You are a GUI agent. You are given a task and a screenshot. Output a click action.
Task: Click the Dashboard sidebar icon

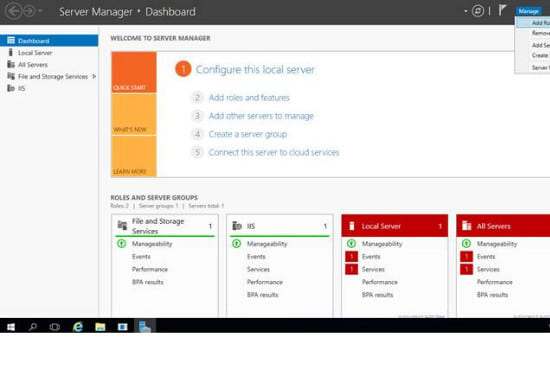pos(11,40)
